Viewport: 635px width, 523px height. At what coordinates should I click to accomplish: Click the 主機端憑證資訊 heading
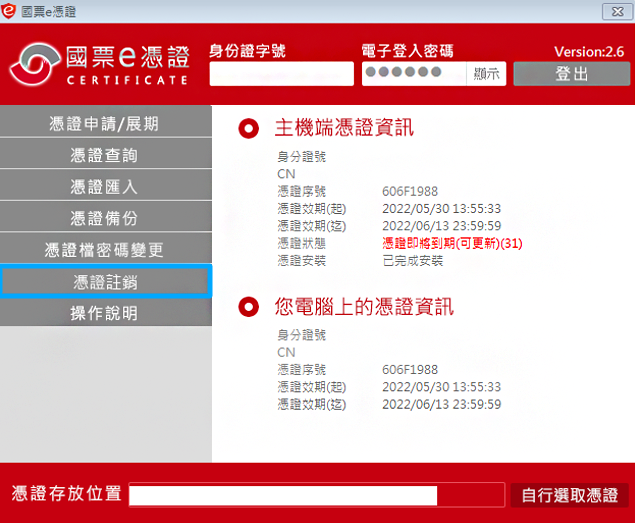coord(344,128)
